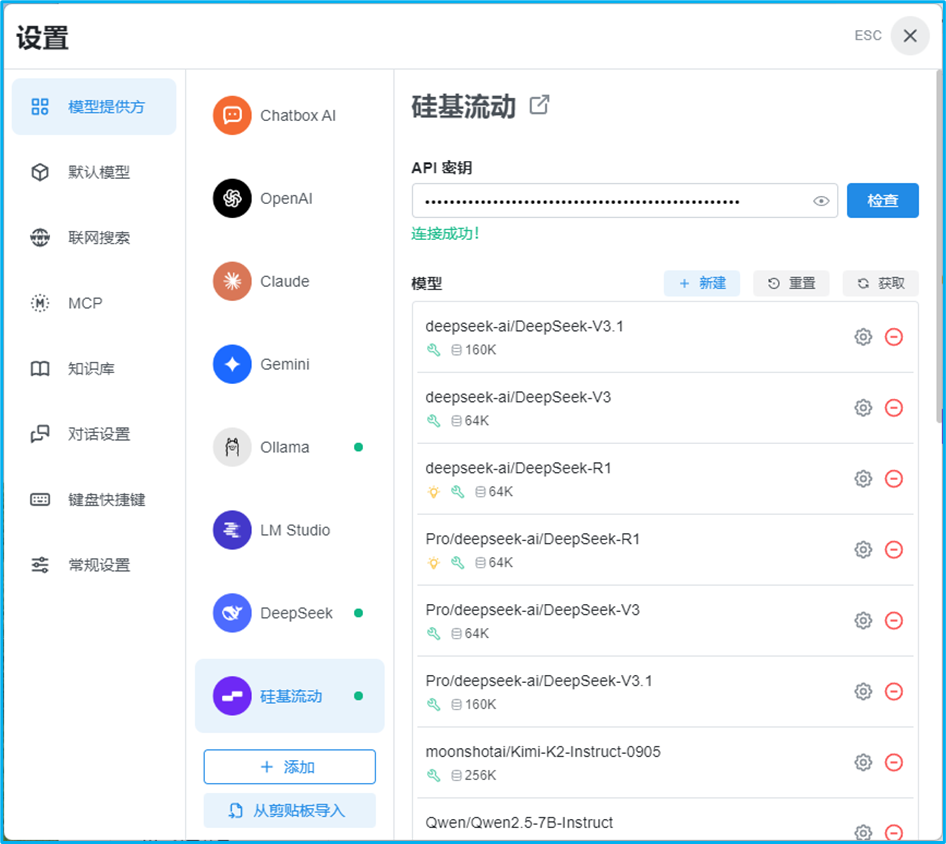Click the wrench icon on Pro/deepseek-ai/DeepSeek-V3
The height and width of the screenshot is (844, 946).
pyautogui.click(x=433, y=633)
